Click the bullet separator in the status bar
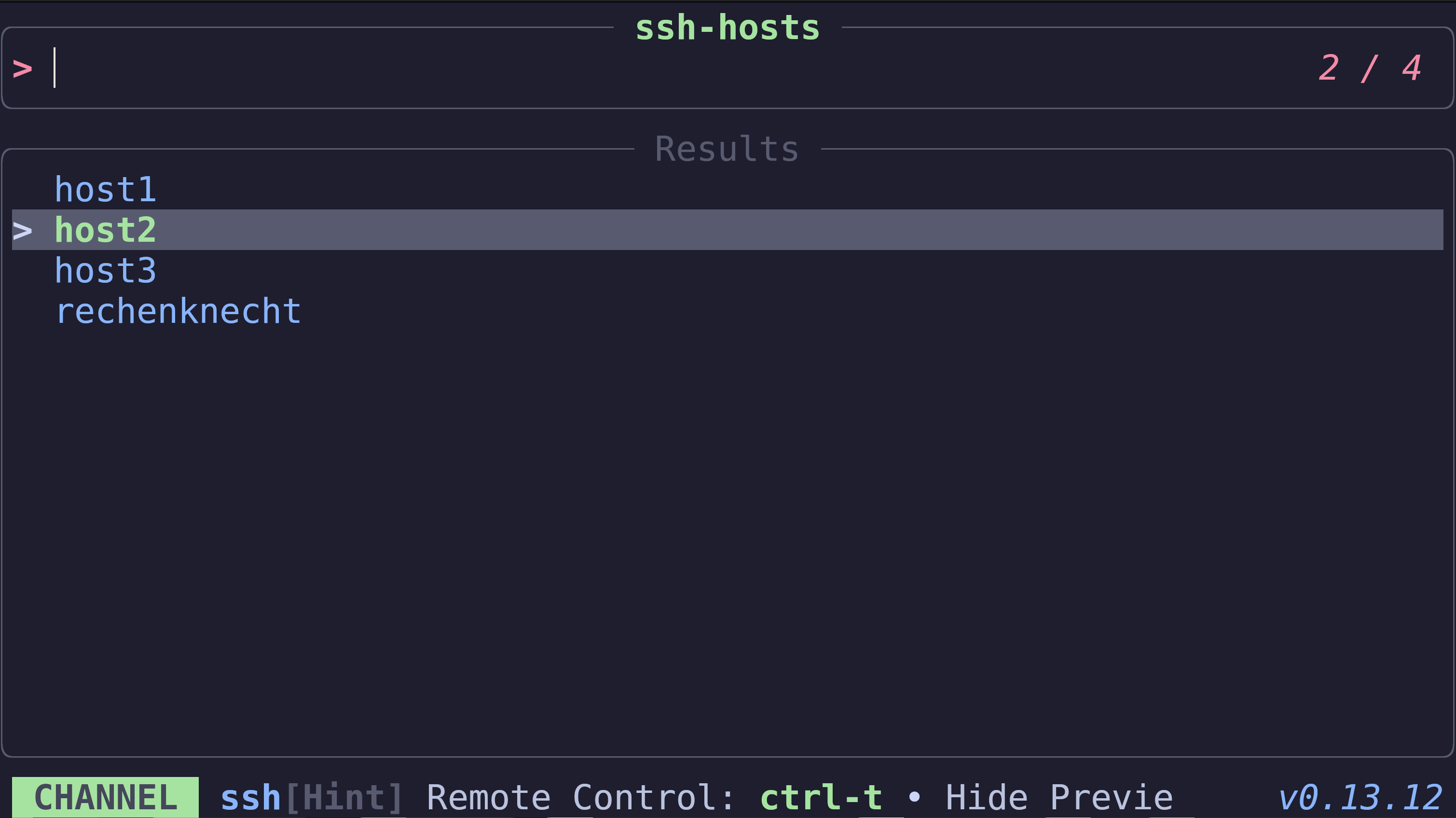The width and height of the screenshot is (1456, 818). [x=915, y=797]
